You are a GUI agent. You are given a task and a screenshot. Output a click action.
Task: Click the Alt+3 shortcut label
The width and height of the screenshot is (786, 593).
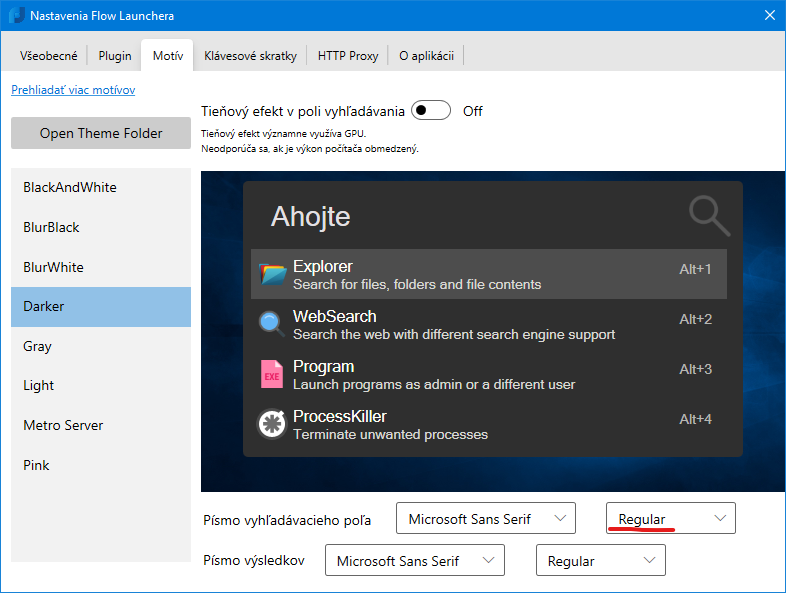tap(696, 369)
